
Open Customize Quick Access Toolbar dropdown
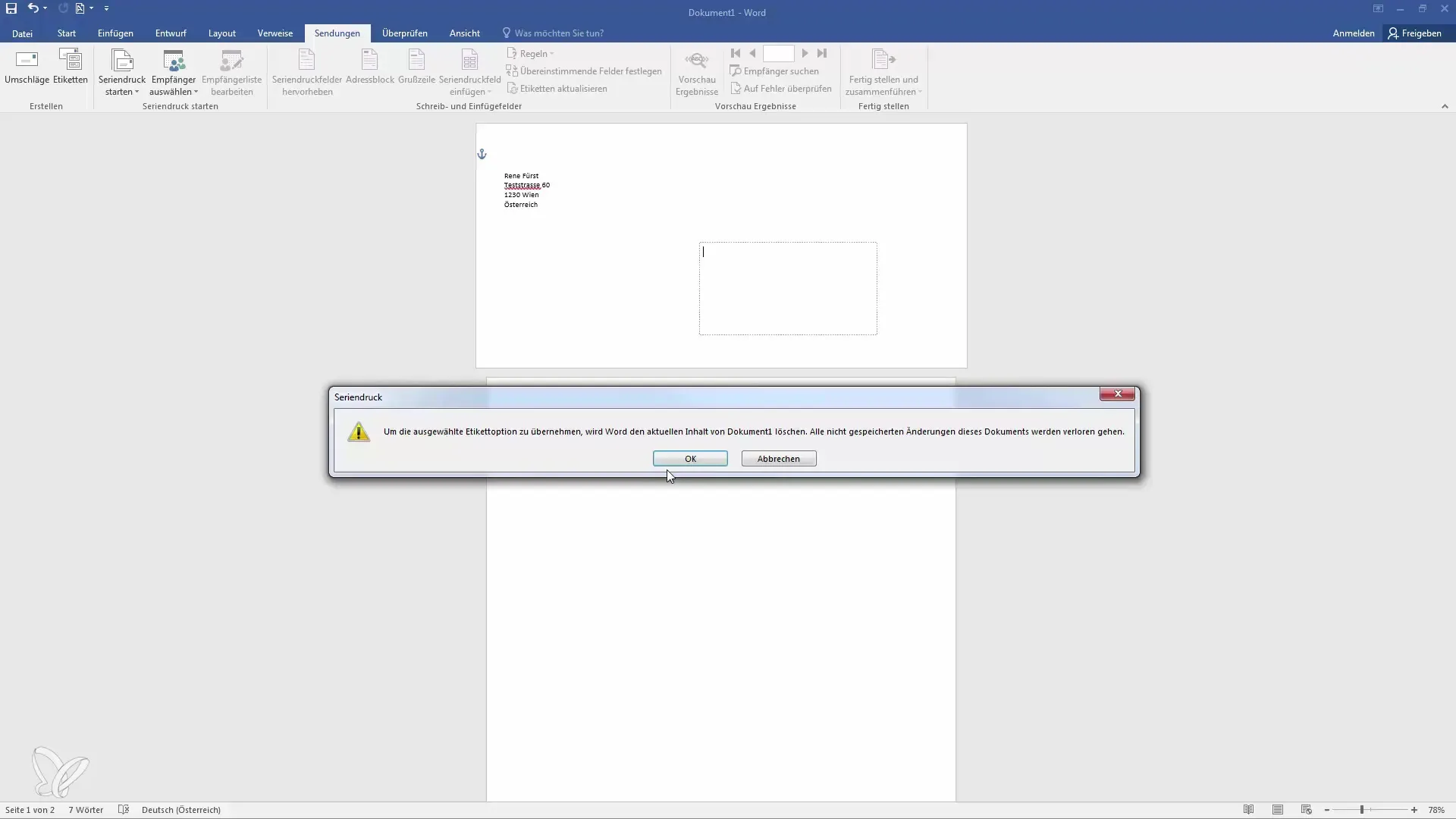[106, 8]
